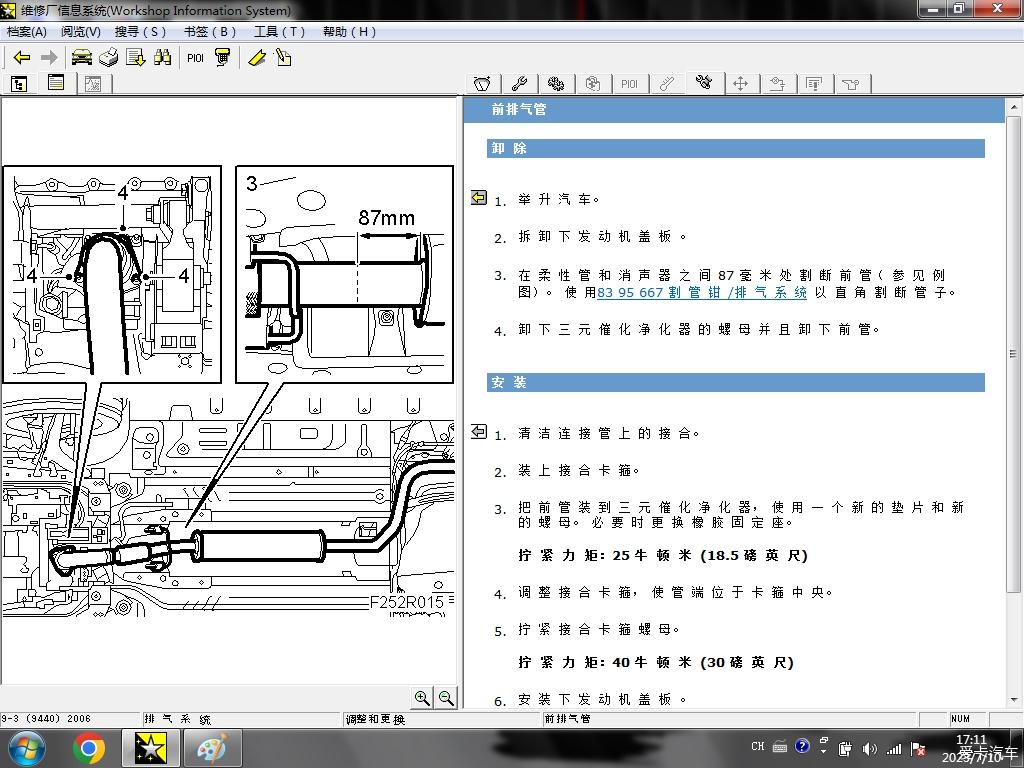
Task: Open the gears section tab
Action: pyautogui.click(x=556, y=84)
